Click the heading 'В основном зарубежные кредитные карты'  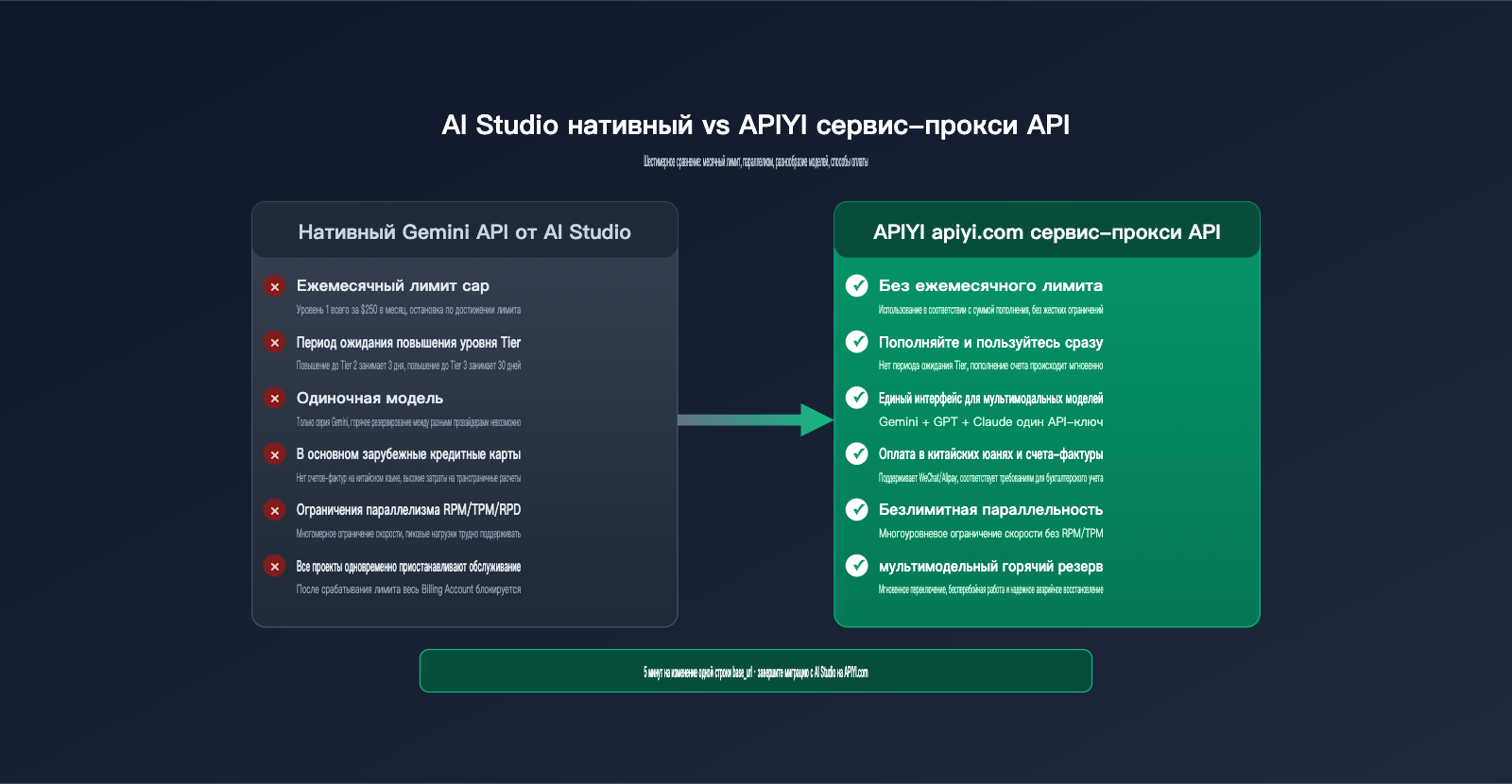pyautogui.click(x=408, y=454)
